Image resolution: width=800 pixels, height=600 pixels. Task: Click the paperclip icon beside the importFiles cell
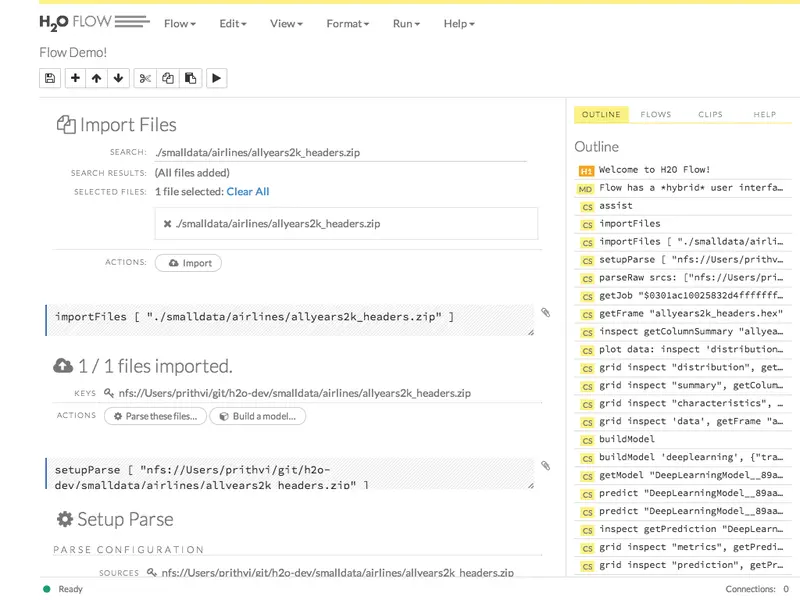(545, 312)
